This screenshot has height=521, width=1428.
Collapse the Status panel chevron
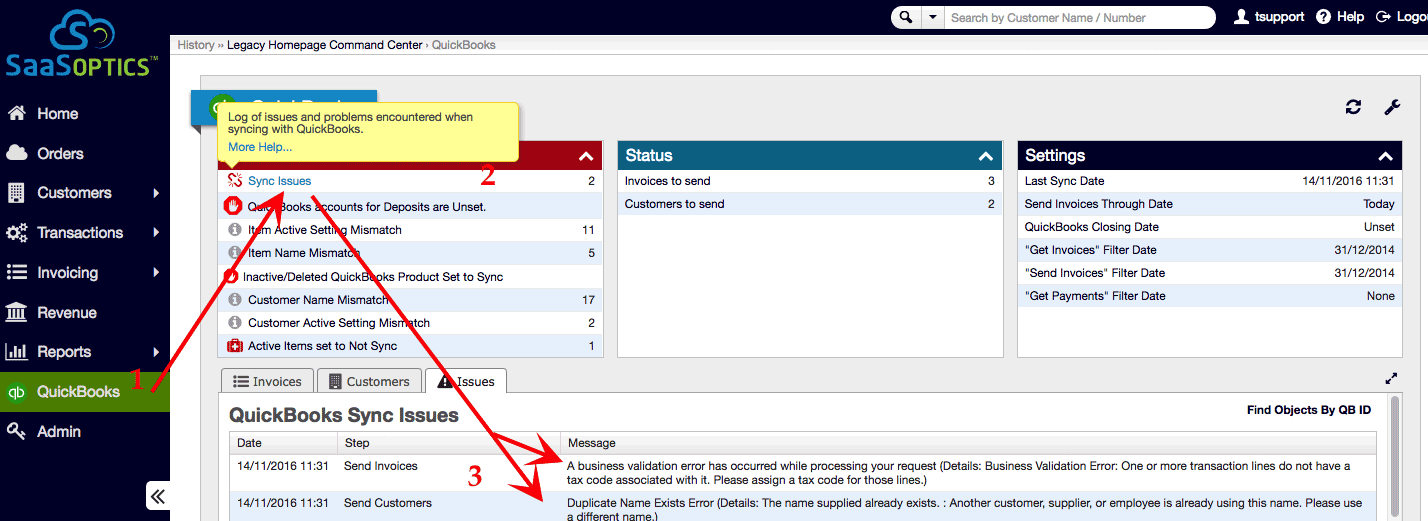point(986,156)
